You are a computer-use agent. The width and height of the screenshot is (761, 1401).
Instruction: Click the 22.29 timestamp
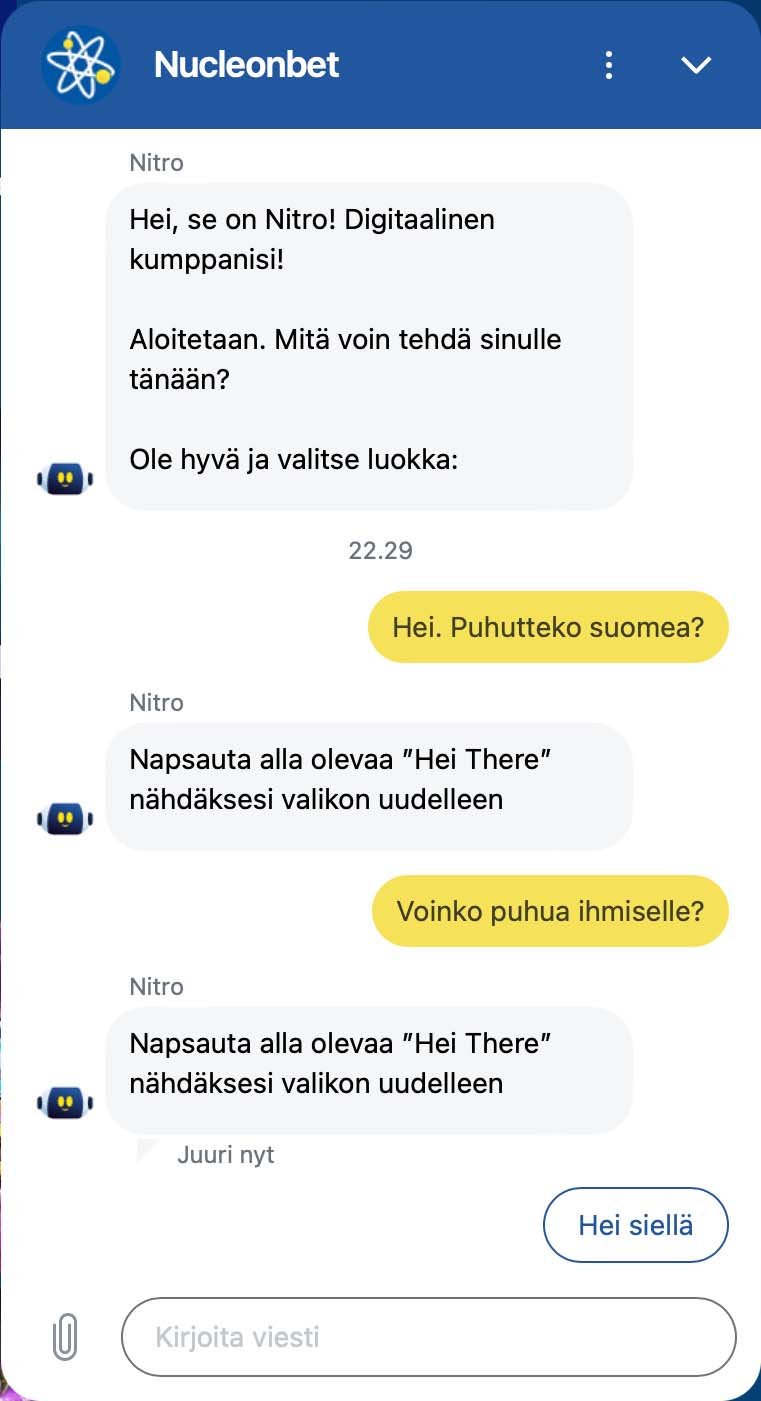point(380,550)
